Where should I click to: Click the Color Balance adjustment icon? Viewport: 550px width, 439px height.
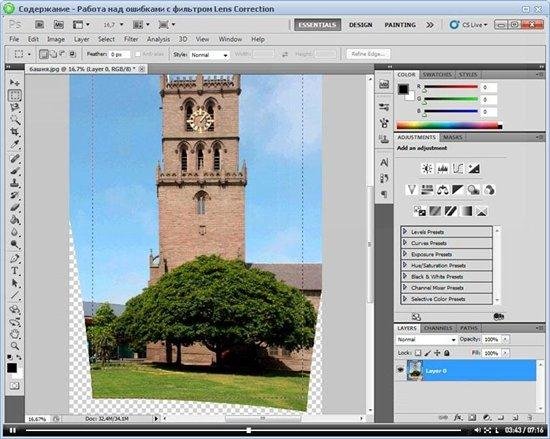click(x=442, y=190)
